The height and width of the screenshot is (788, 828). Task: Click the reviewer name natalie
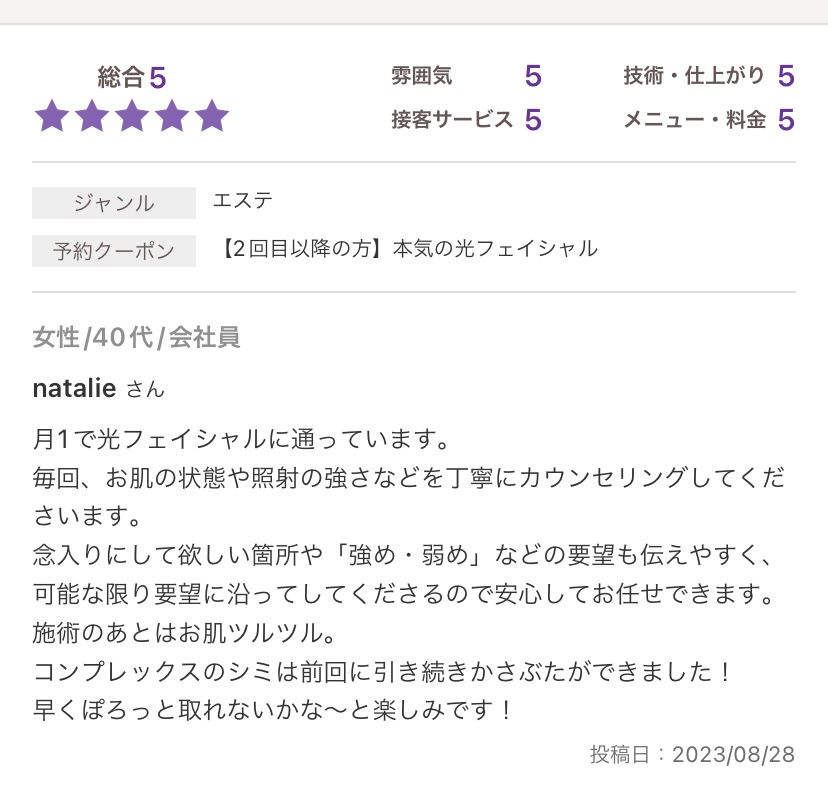[x=74, y=389]
